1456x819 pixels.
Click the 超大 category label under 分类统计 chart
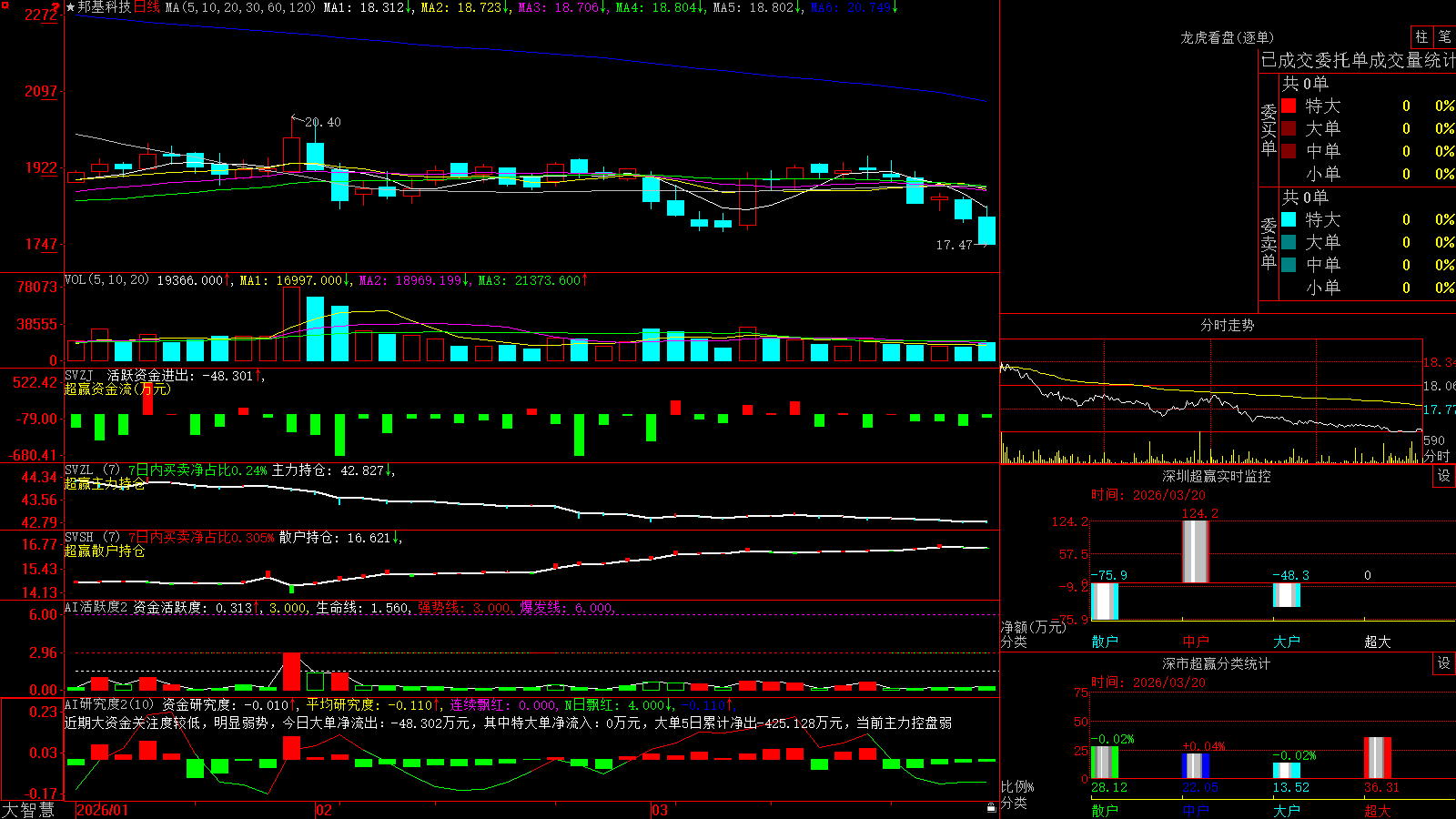(1378, 810)
